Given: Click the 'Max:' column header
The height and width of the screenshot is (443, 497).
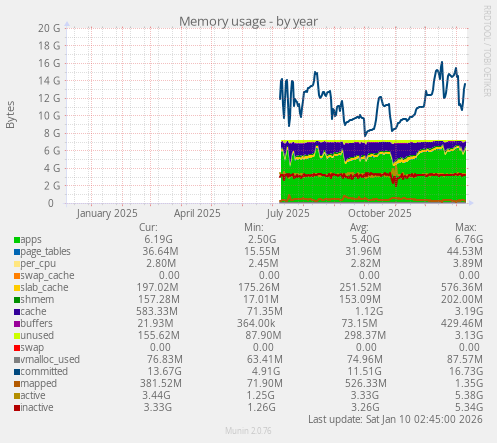Looking at the screenshot, I should [x=466, y=227].
